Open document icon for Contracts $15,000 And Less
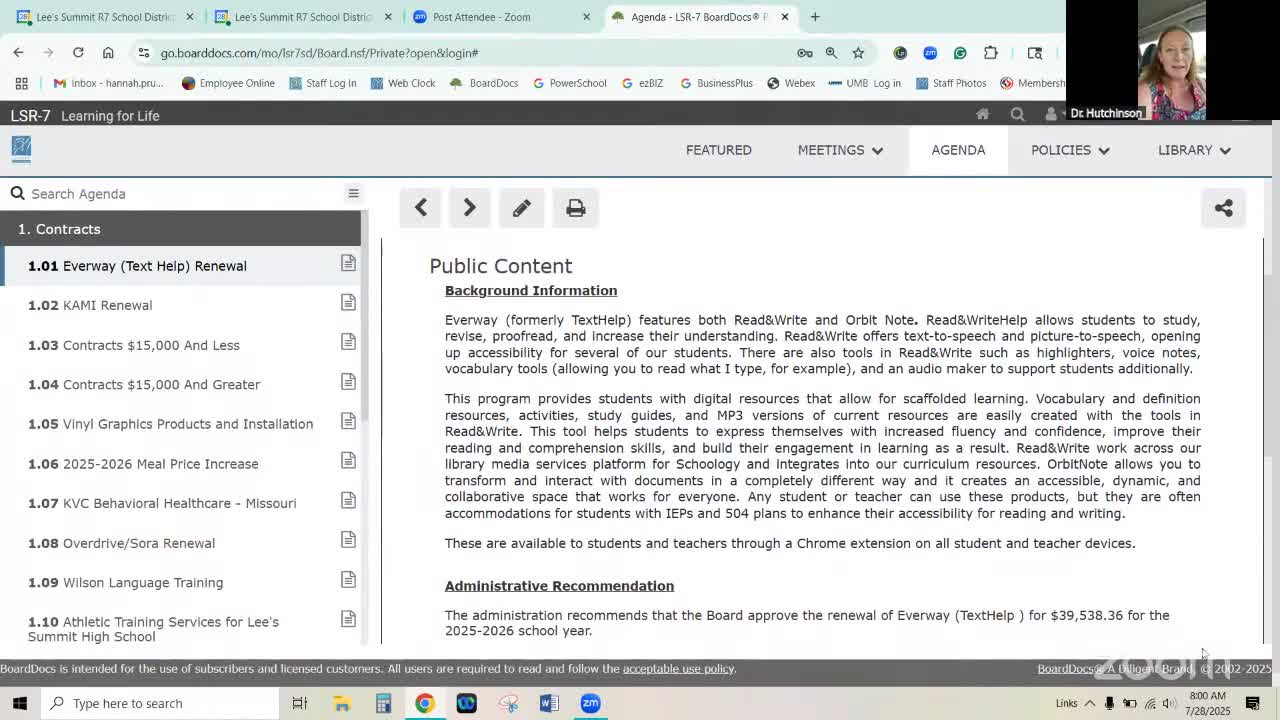Image resolution: width=1280 pixels, height=720 pixels. click(348, 342)
